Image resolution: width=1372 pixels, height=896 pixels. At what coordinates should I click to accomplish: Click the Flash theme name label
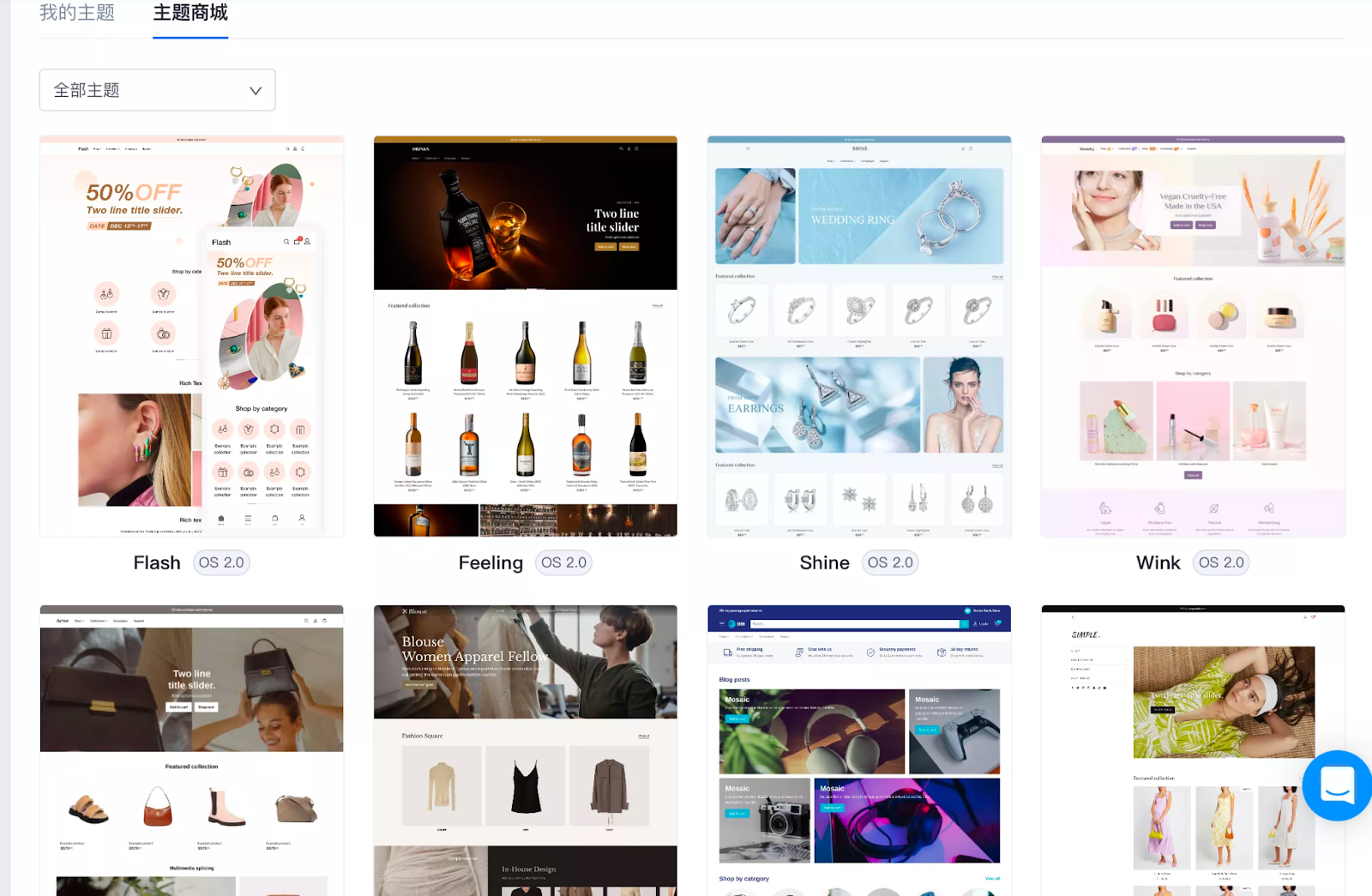click(x=157, y=562)
